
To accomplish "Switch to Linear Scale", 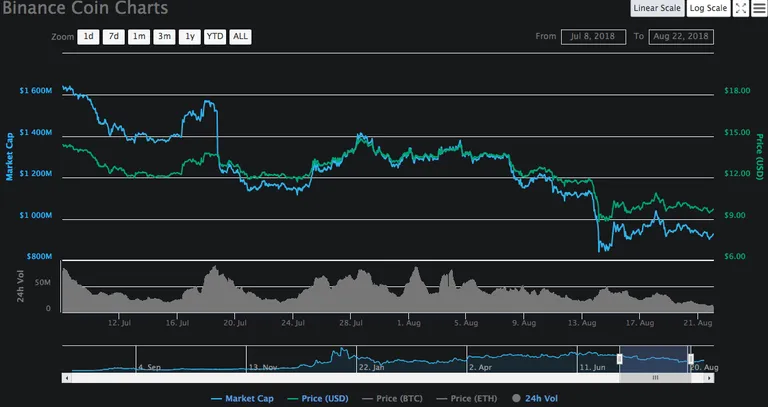I will pyautogui.click(x=657, y=8).
